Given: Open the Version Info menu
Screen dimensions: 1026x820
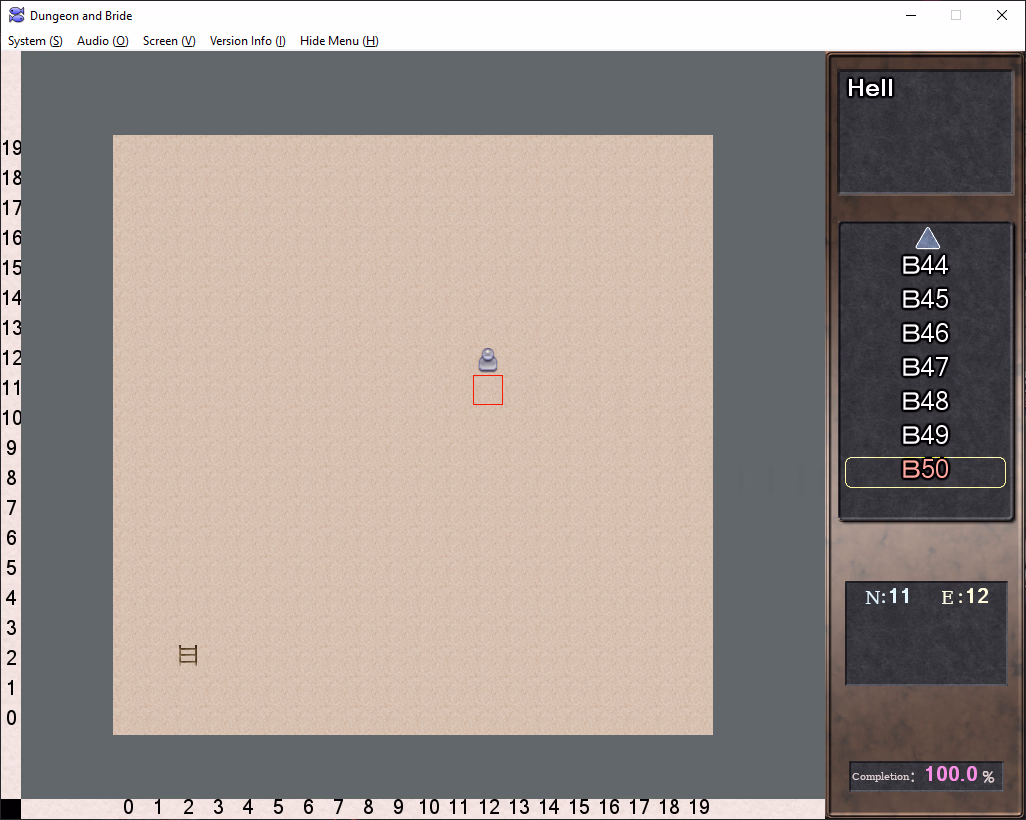Looking at the screenshot, I should click(x=247, y=41).
